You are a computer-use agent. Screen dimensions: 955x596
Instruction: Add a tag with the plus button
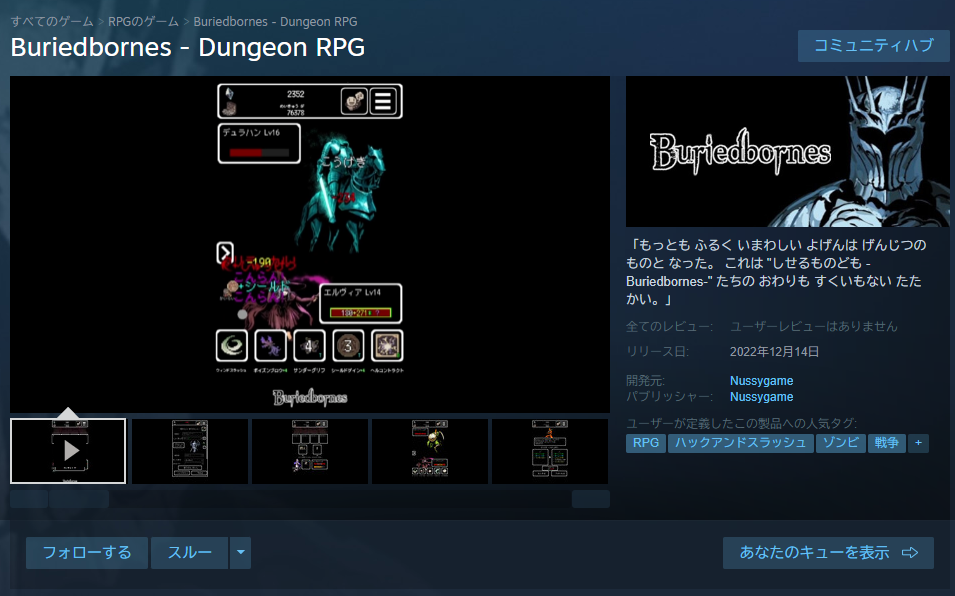[918, 443]
